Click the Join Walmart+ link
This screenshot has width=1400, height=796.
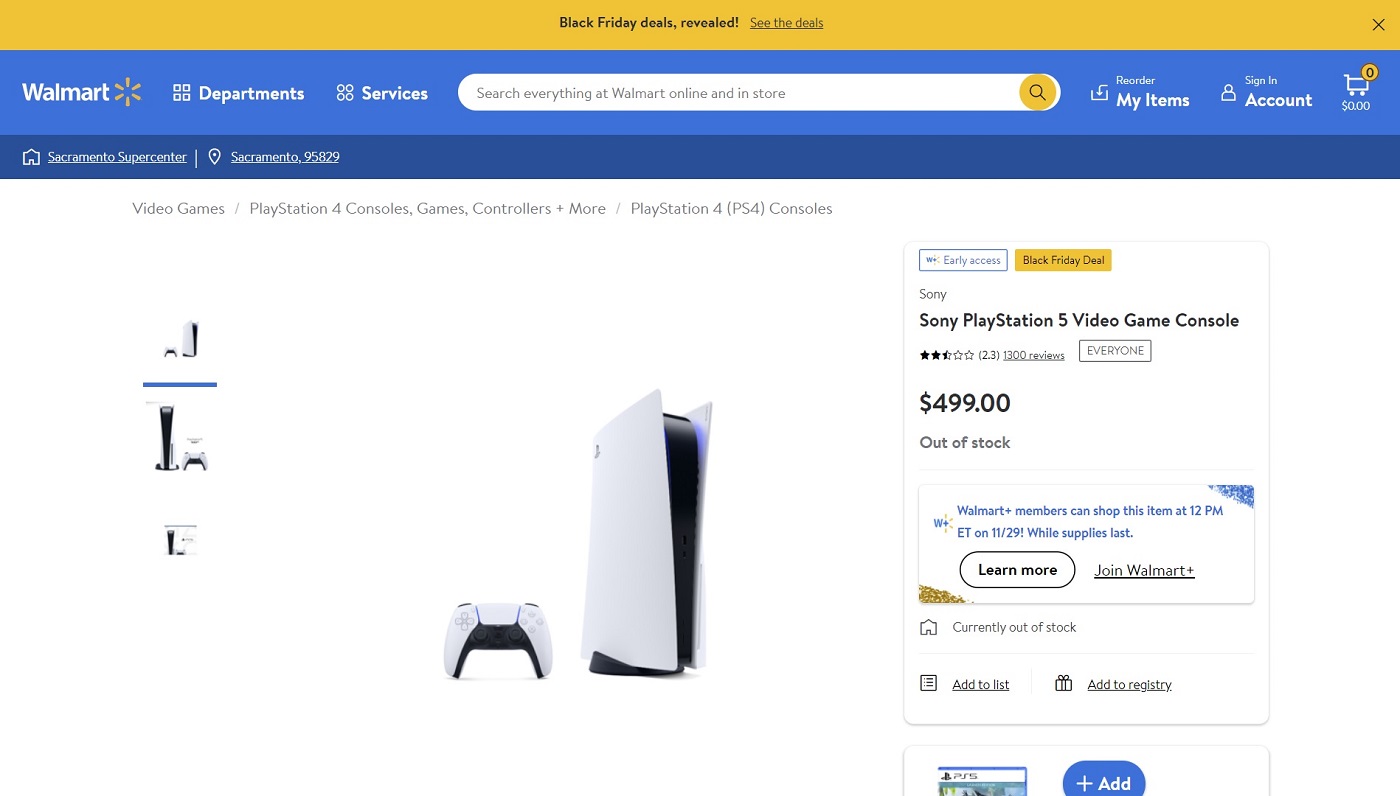click(1144, 570)
